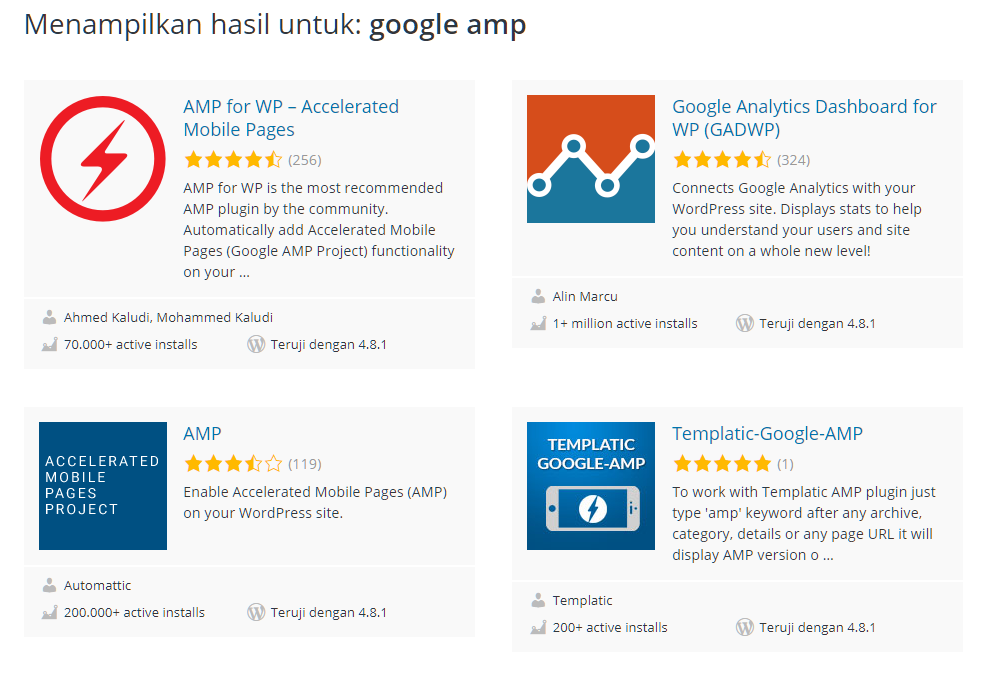Click the WordPress logo in Templatic card footer
998x688 pixels.
(745, 627)
